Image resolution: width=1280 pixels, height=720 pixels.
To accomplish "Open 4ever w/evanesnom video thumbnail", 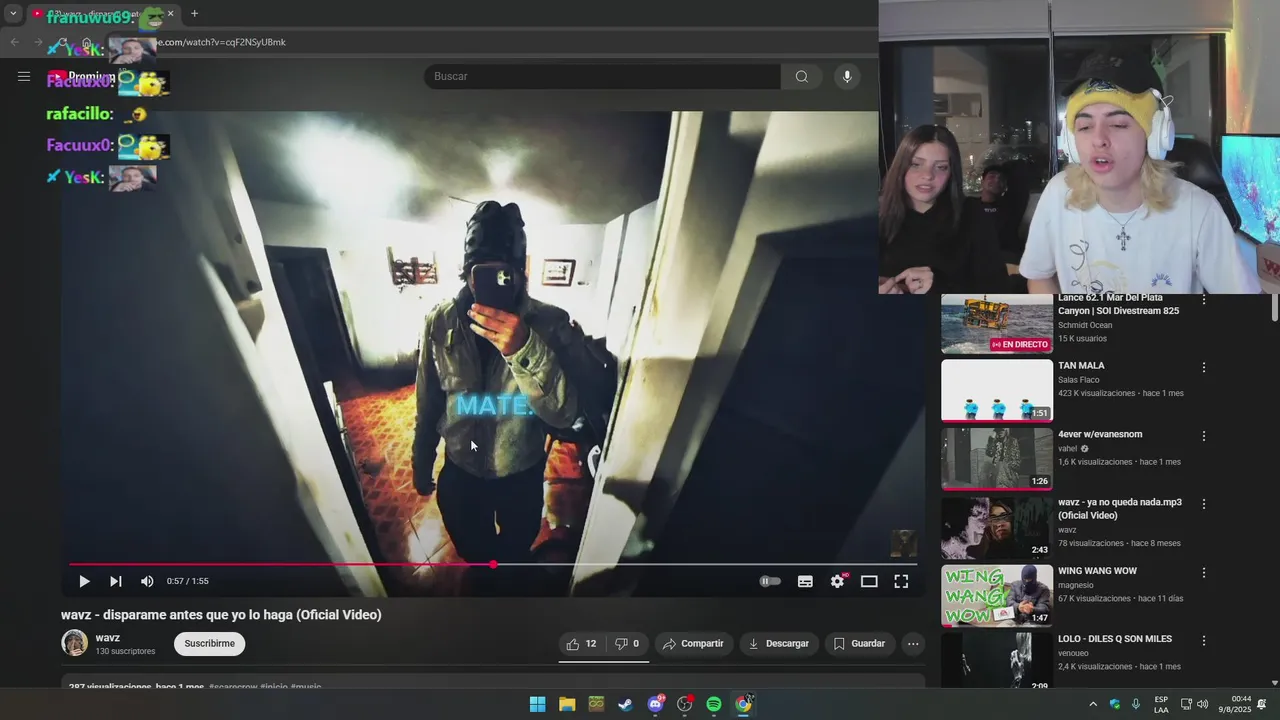I will coord(997,459).
